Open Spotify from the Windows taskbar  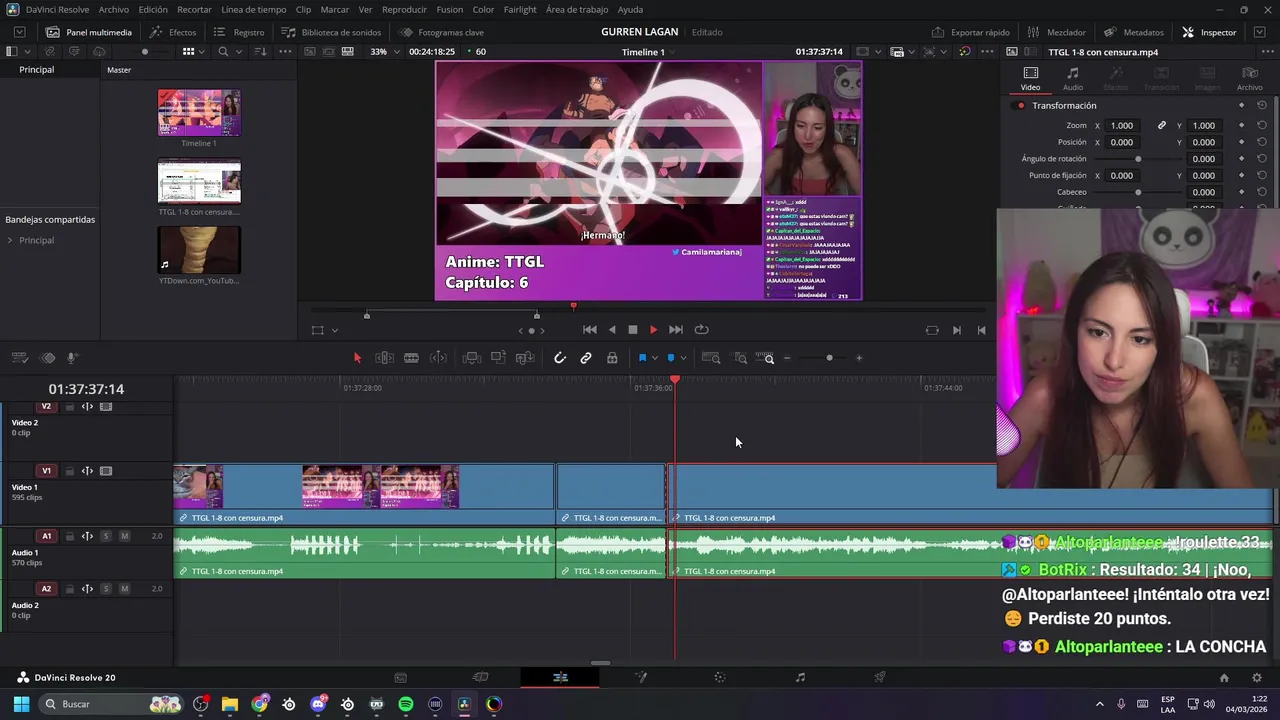point(406,704)
